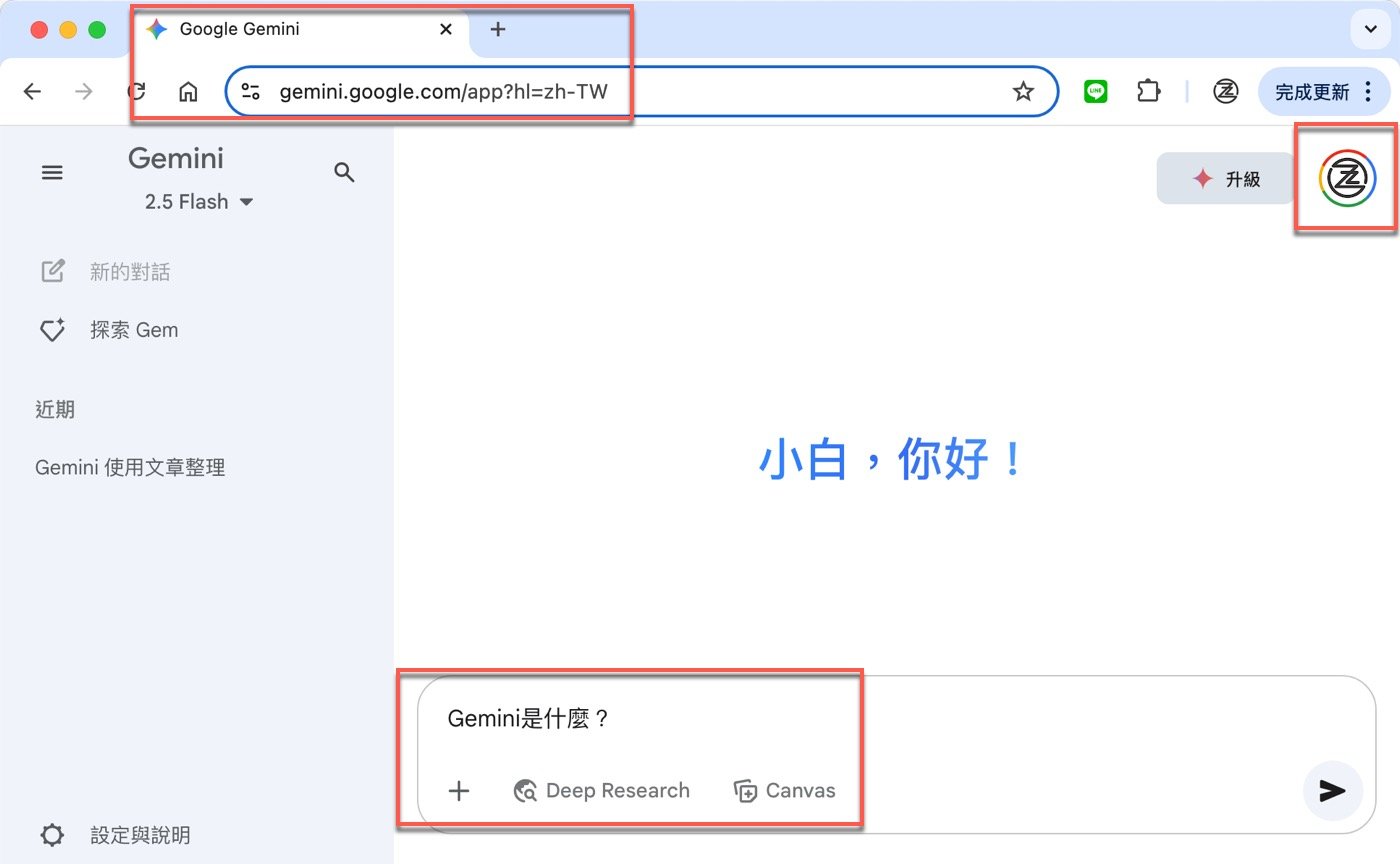This screenshot has height=864, width=1400.
Task: Open the browser home page icon
Action: coord(188,92)
